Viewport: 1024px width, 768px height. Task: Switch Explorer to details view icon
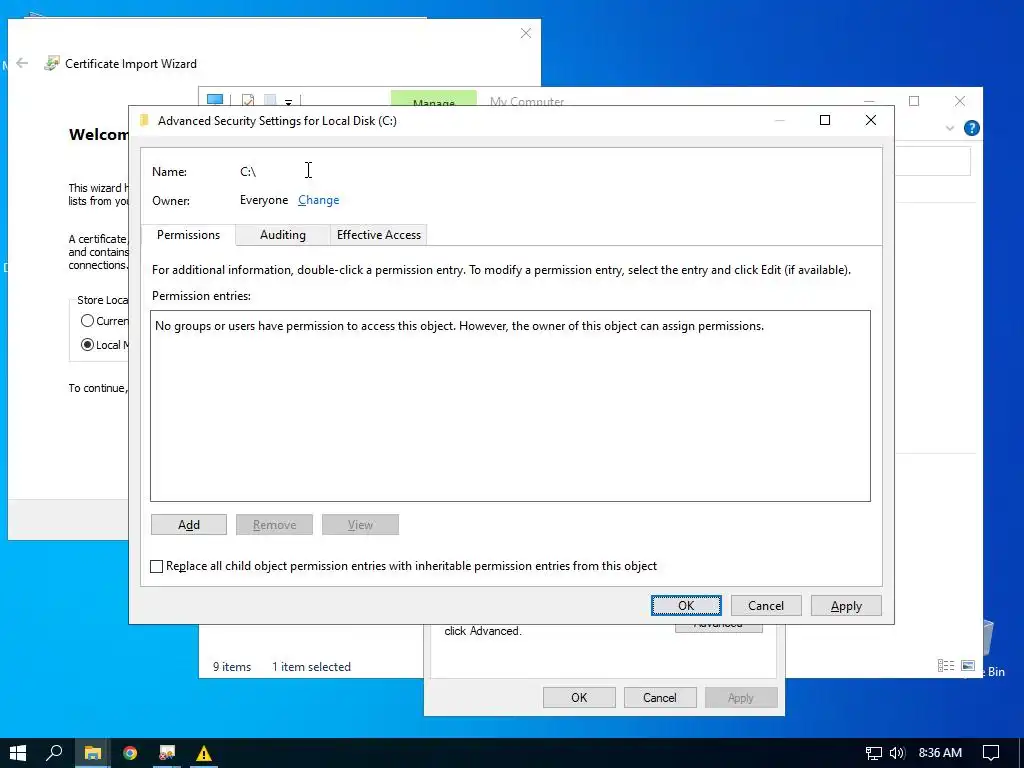[x=946, y=665]
